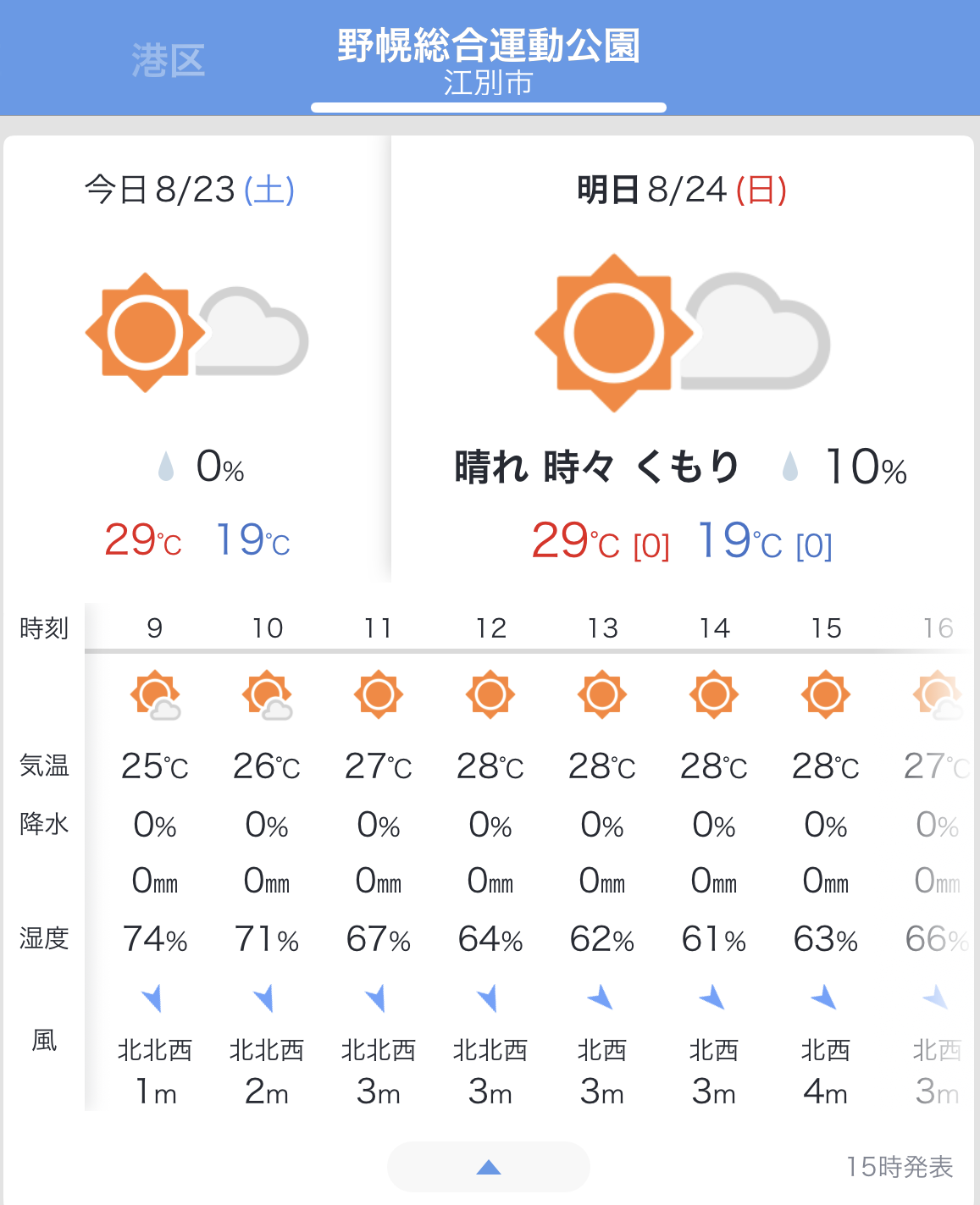
Task: Click the 9 o'clock partly cloudy icon
Action: 155,695
